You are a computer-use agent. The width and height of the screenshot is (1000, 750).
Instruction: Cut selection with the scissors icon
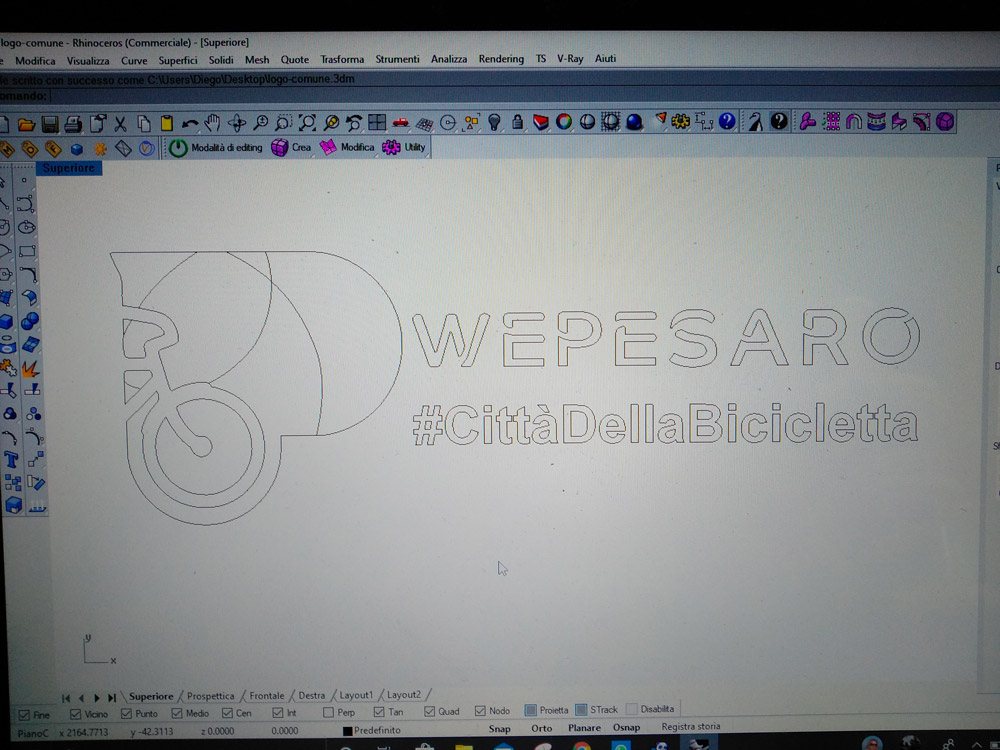click(x=120, y=124)
